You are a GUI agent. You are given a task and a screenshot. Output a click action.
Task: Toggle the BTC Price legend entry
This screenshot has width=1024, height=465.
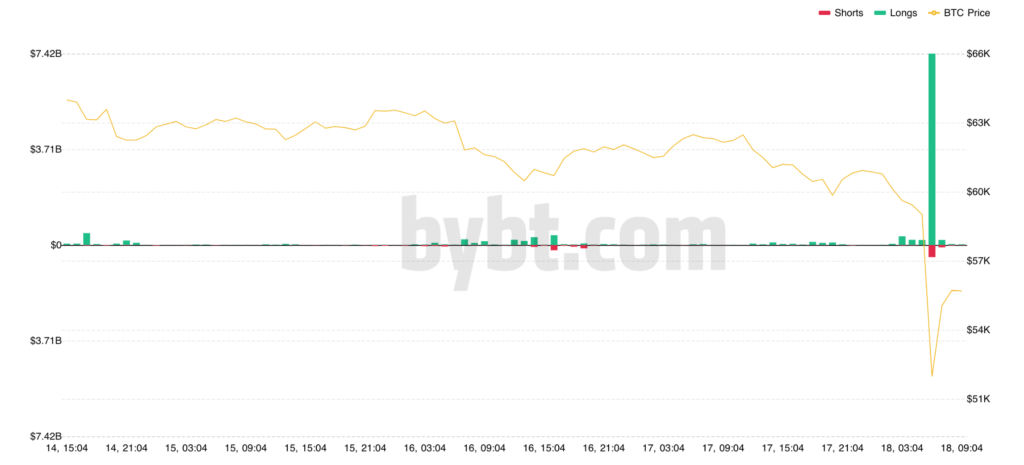coord(959,12)
